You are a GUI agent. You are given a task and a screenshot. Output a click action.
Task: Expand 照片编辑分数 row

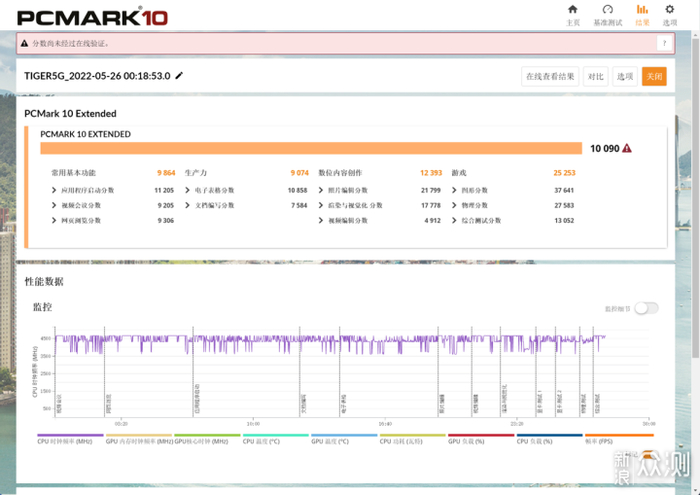[321, 190]
